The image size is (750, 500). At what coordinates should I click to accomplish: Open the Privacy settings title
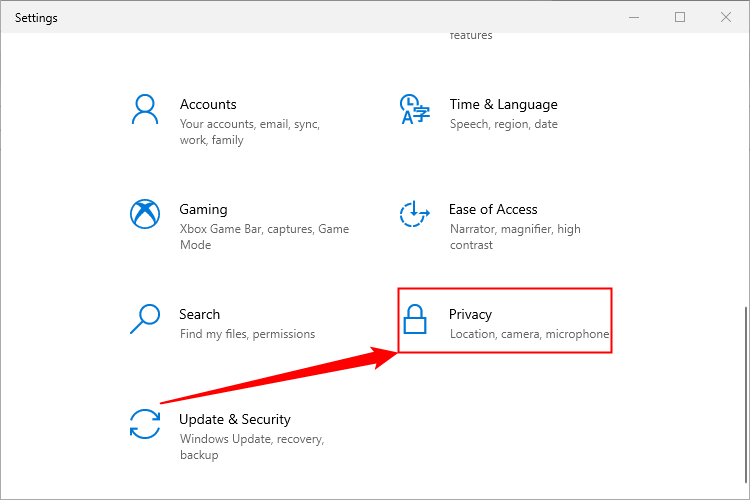pyautogui.click(x=470, y=314)
